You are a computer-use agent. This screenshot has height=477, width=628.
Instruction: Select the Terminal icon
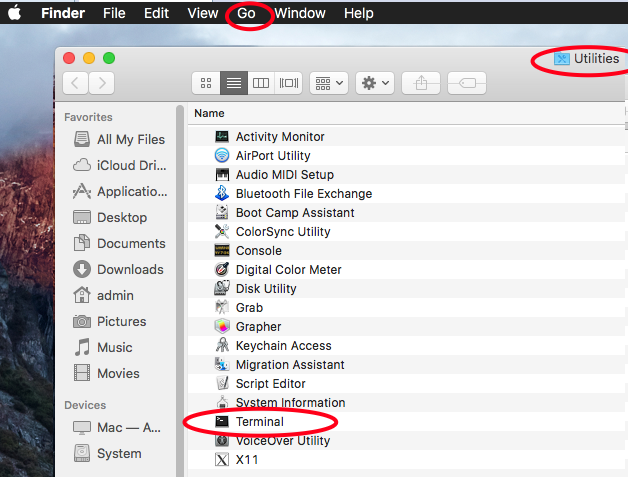tap(222, 421)
